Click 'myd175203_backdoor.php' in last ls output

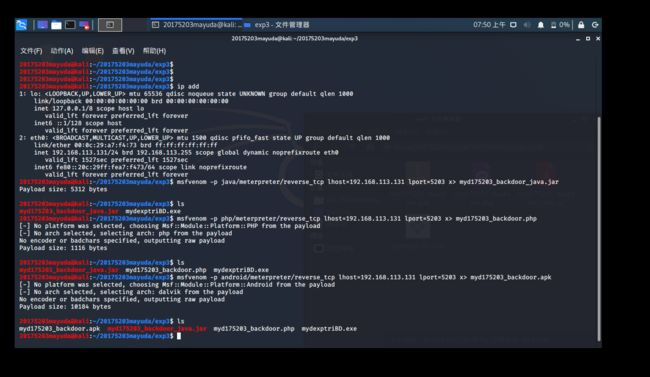click(254, 328)
